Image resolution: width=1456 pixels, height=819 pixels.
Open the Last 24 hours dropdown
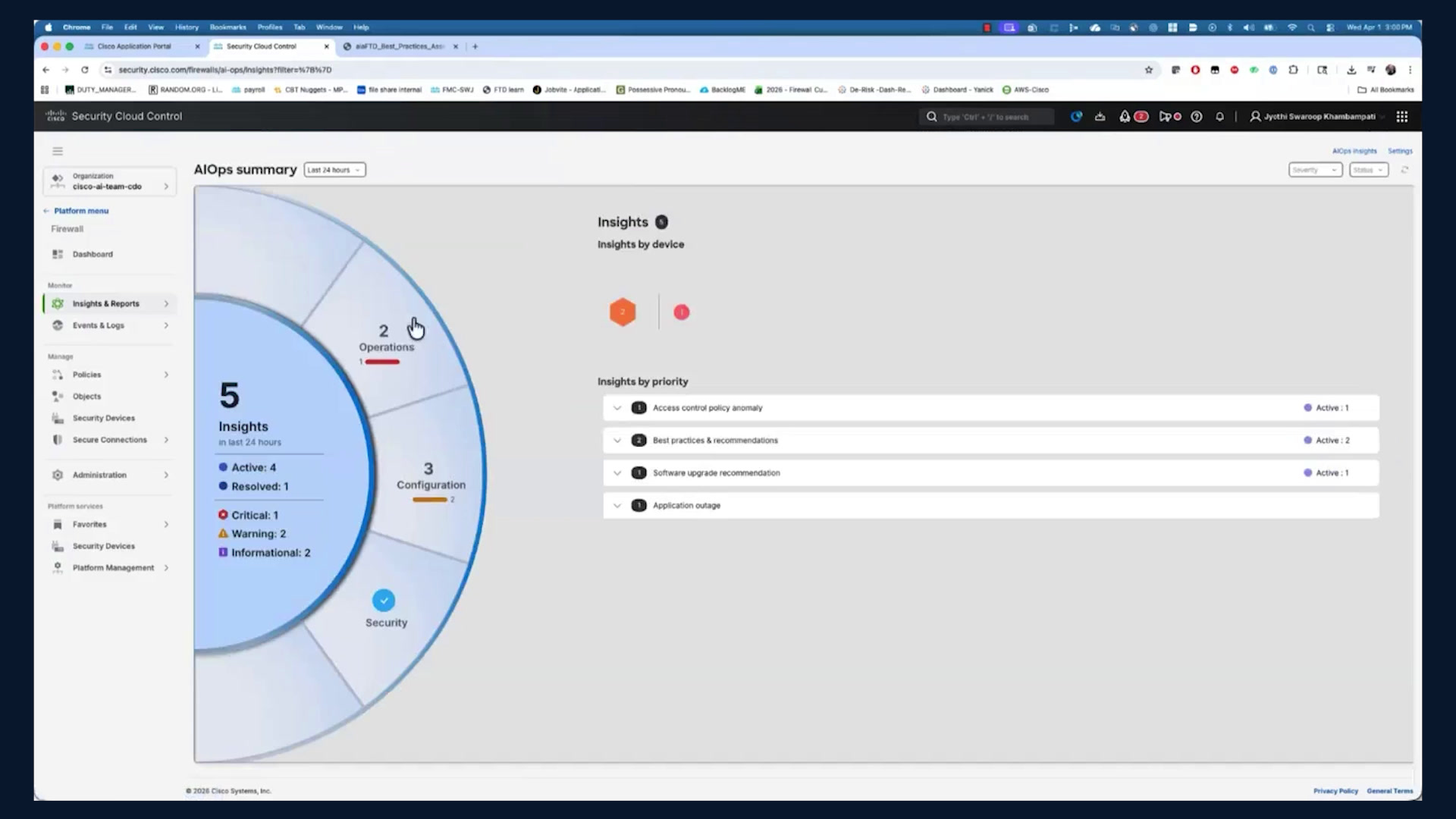coord(334,170)
